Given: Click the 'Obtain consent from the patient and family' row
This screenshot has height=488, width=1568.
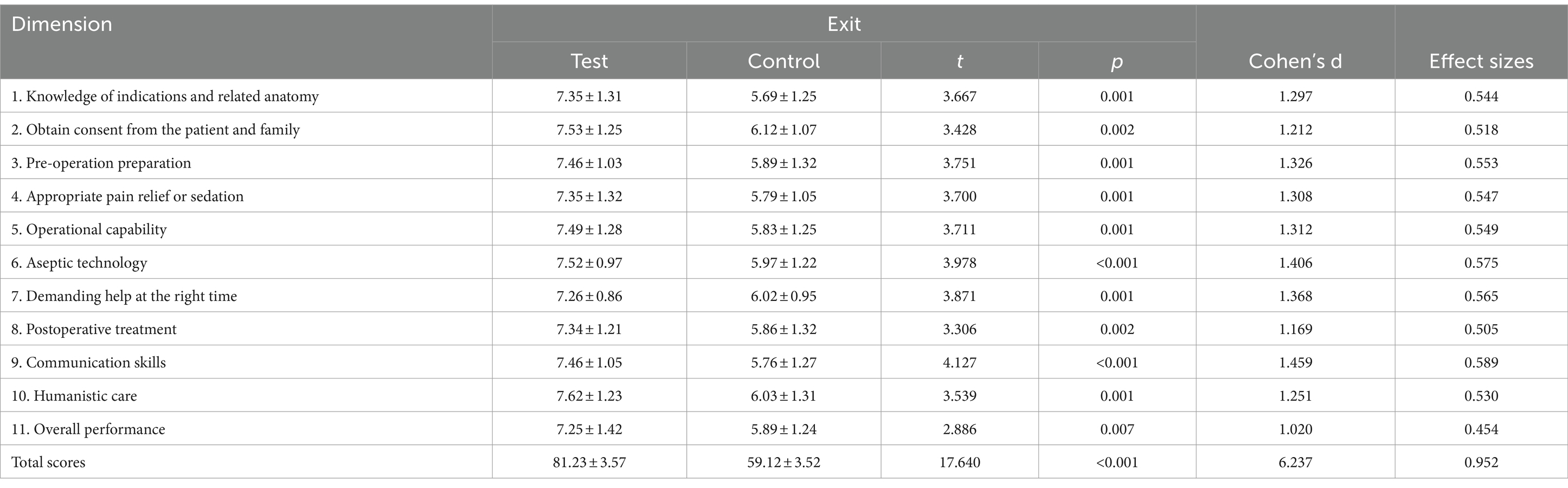Looking at the screenshot, I should point(784,130).
